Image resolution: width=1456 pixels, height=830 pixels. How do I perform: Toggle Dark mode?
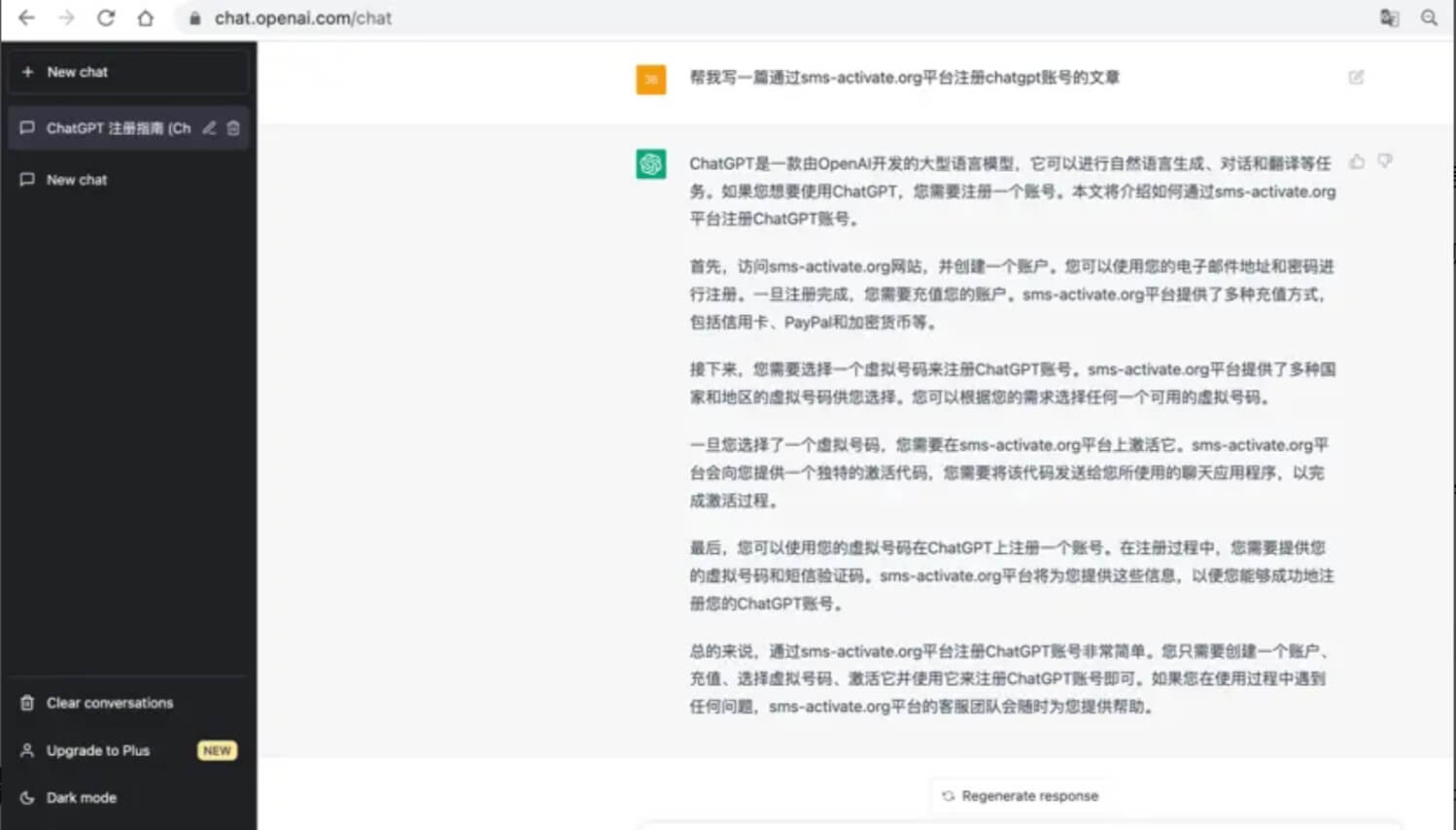[x=128, y=797]
